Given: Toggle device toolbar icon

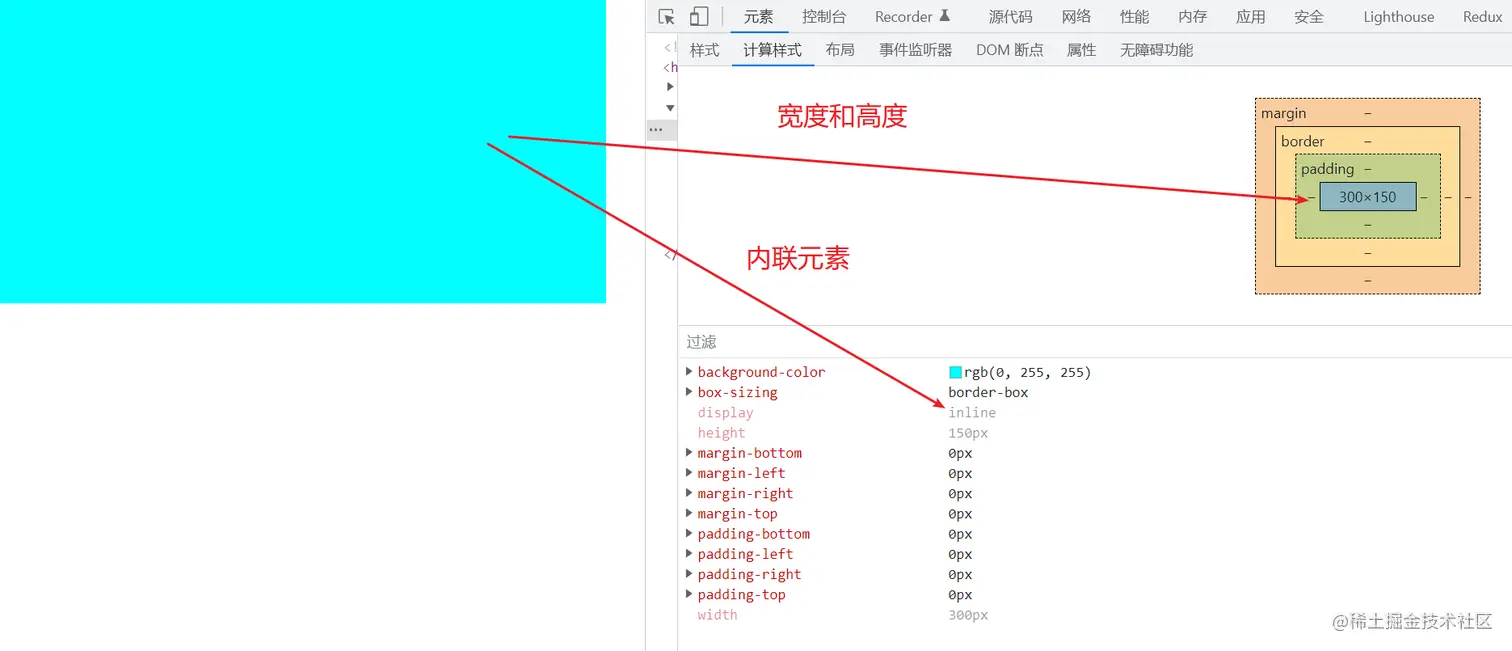Looking at the screenshot, I should click(699, 17).
